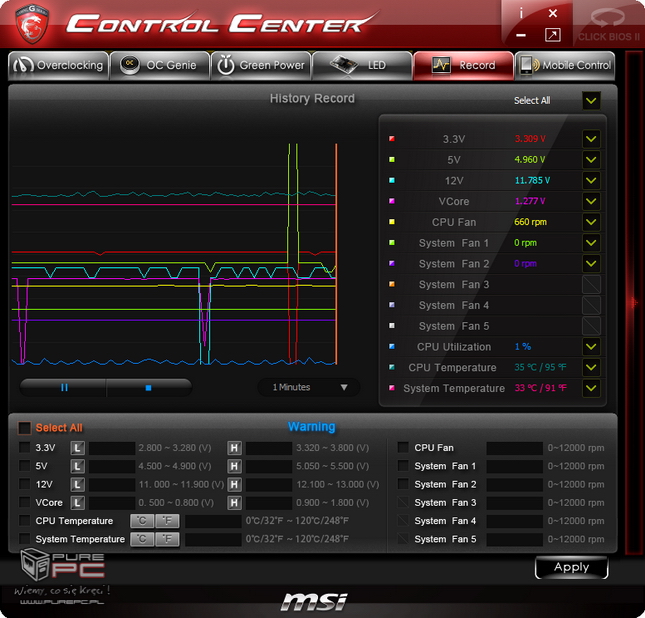Launch Click BIOS II
The image size is (645, 618).
click(608, 26)
